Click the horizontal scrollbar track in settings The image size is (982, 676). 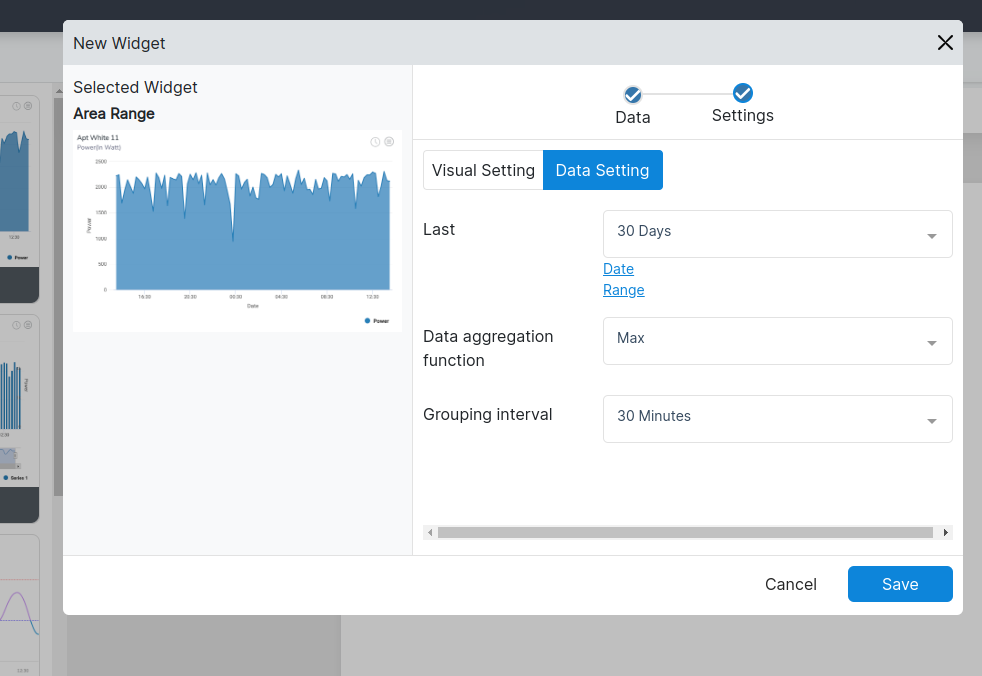point(685,533)
